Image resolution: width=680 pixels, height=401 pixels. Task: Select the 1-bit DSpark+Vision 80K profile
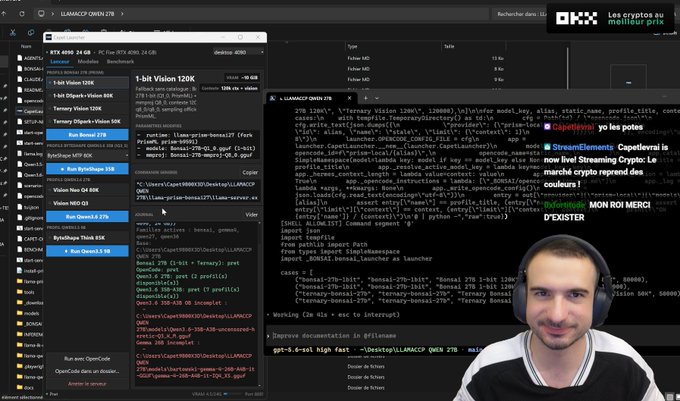pos(87,95)
